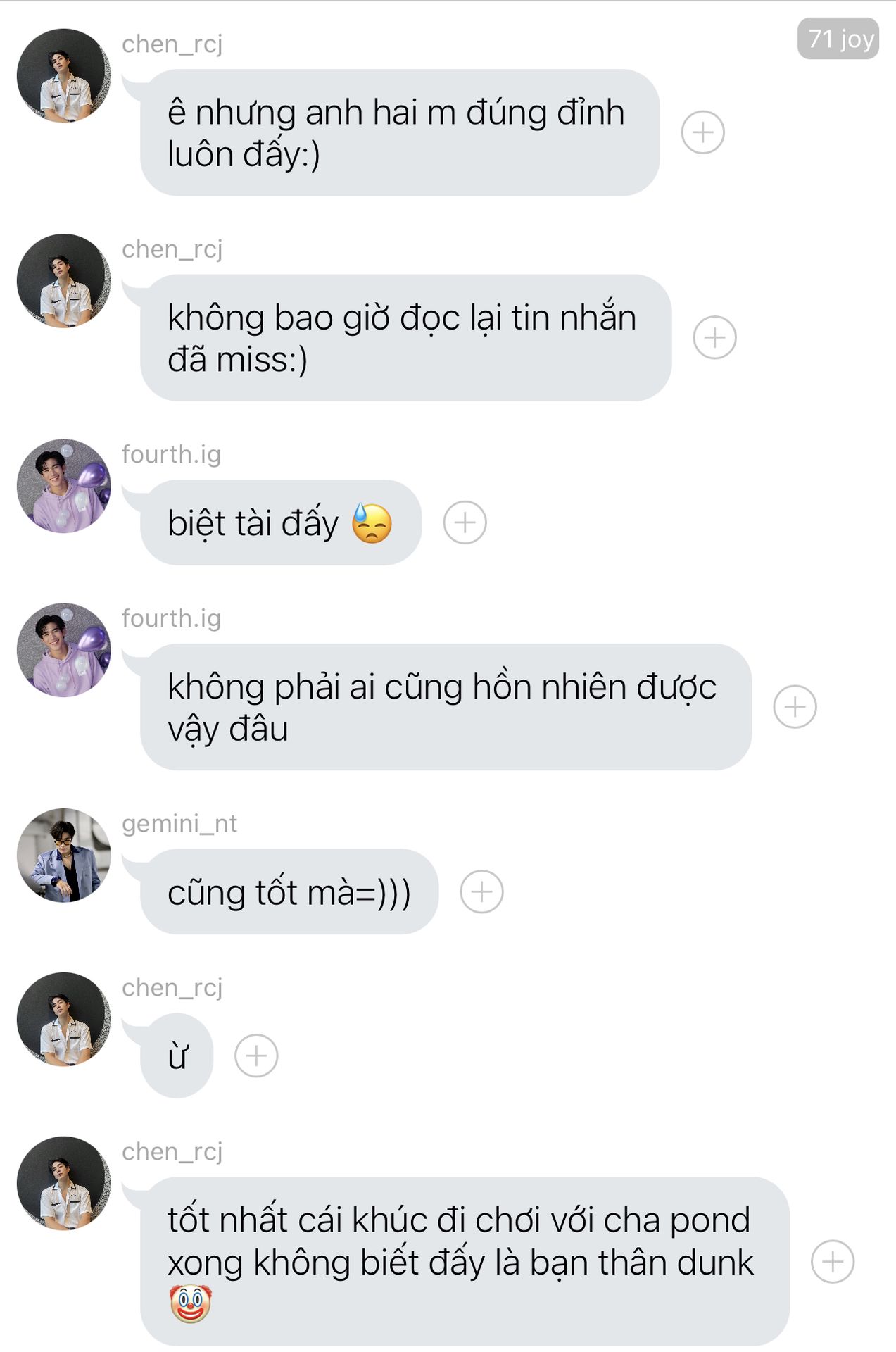Select the "cũng tốt mà=)))" message bubble
The image size is (896, 1352).
pos(289,891)
